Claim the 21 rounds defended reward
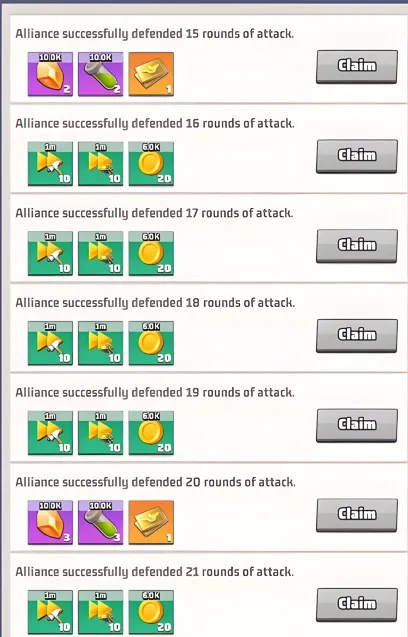The width and height of the screenshot is (408, 637). (x=356, y=605)
